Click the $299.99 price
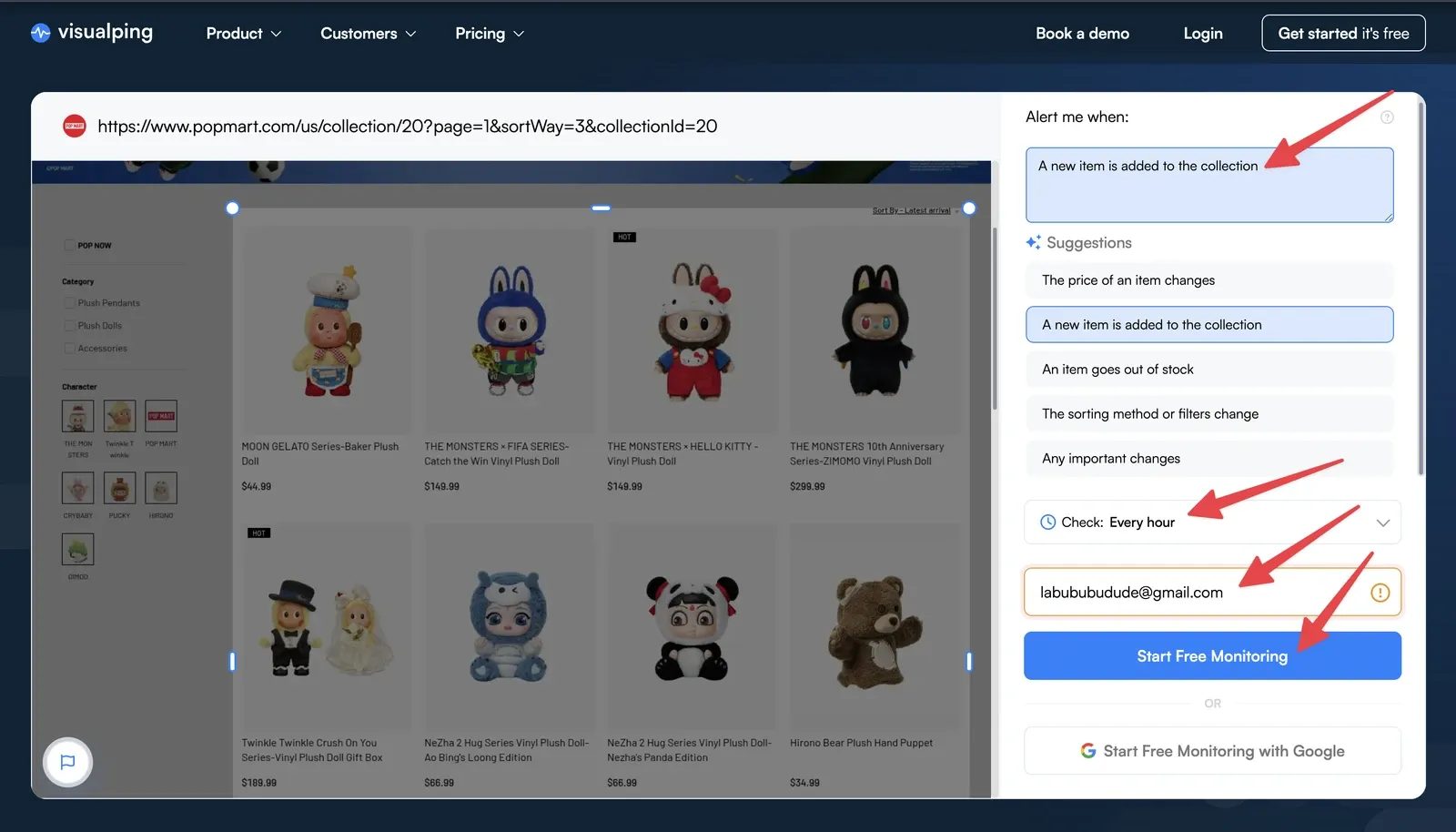 [x=807, y=487]
